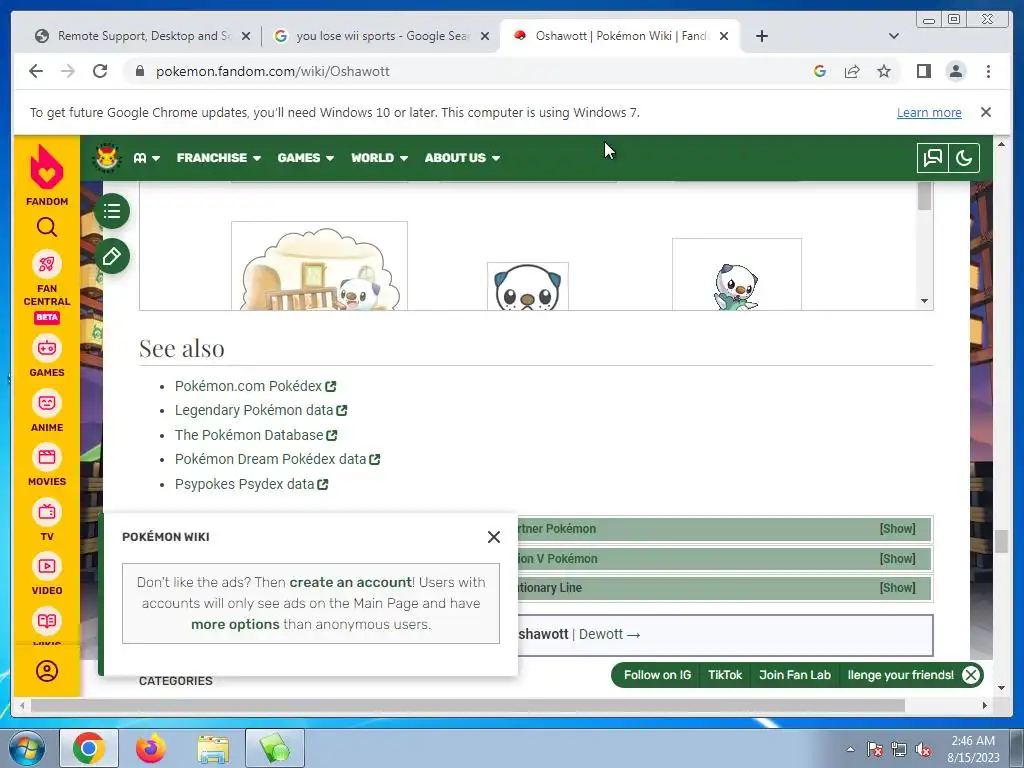Open the Wikis sidebar book icon
Image resolution: width=1024 pixels, height=768 pixels.
pos(46,621)
